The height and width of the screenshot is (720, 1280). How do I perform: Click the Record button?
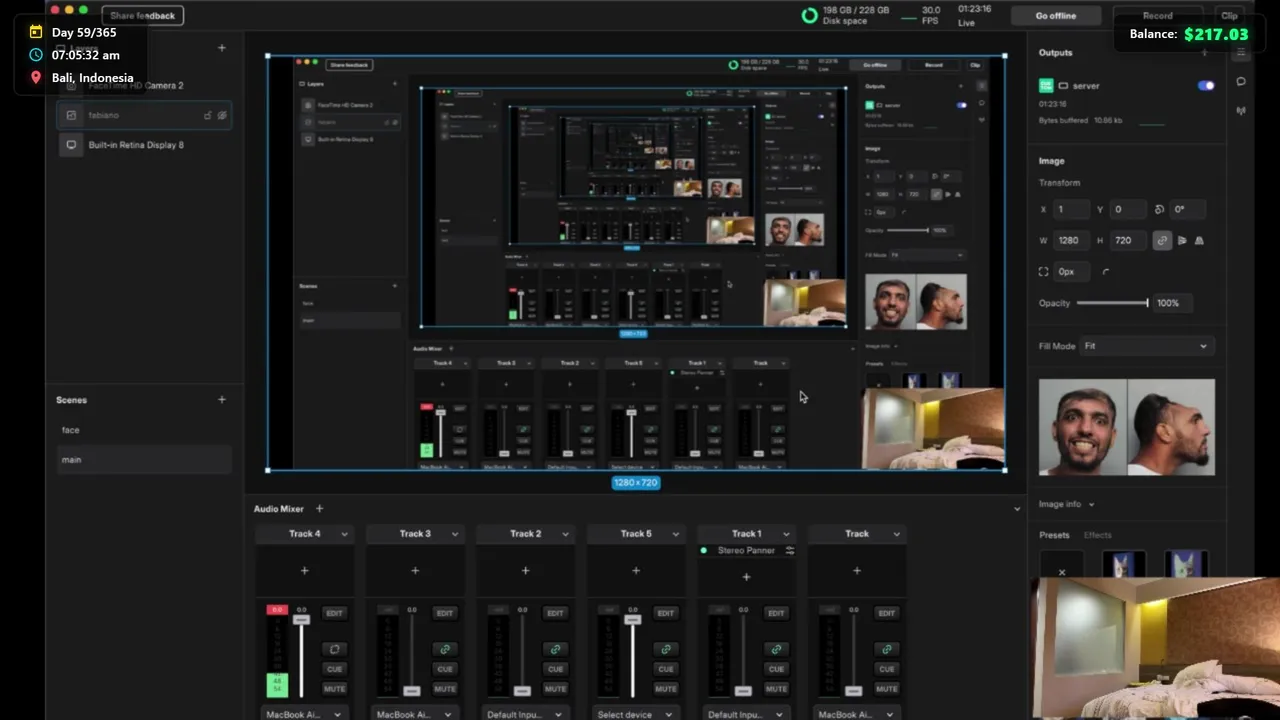click(1157, 16)
